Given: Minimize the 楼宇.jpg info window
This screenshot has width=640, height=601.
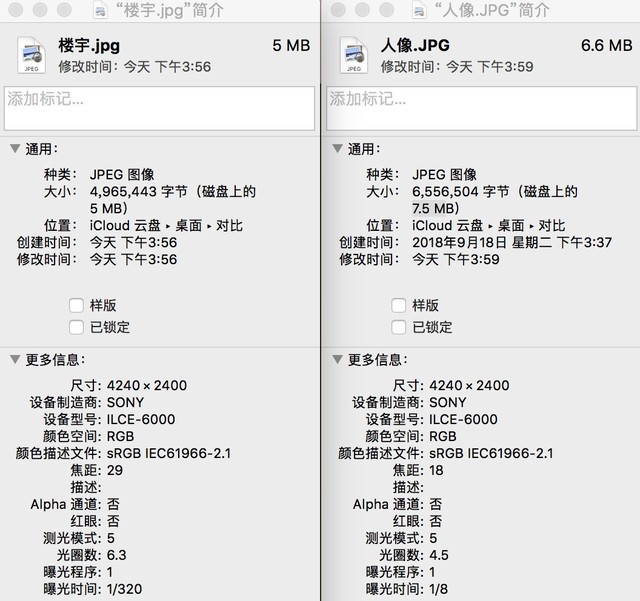Looking at the screenshot, I should [40, 10].
